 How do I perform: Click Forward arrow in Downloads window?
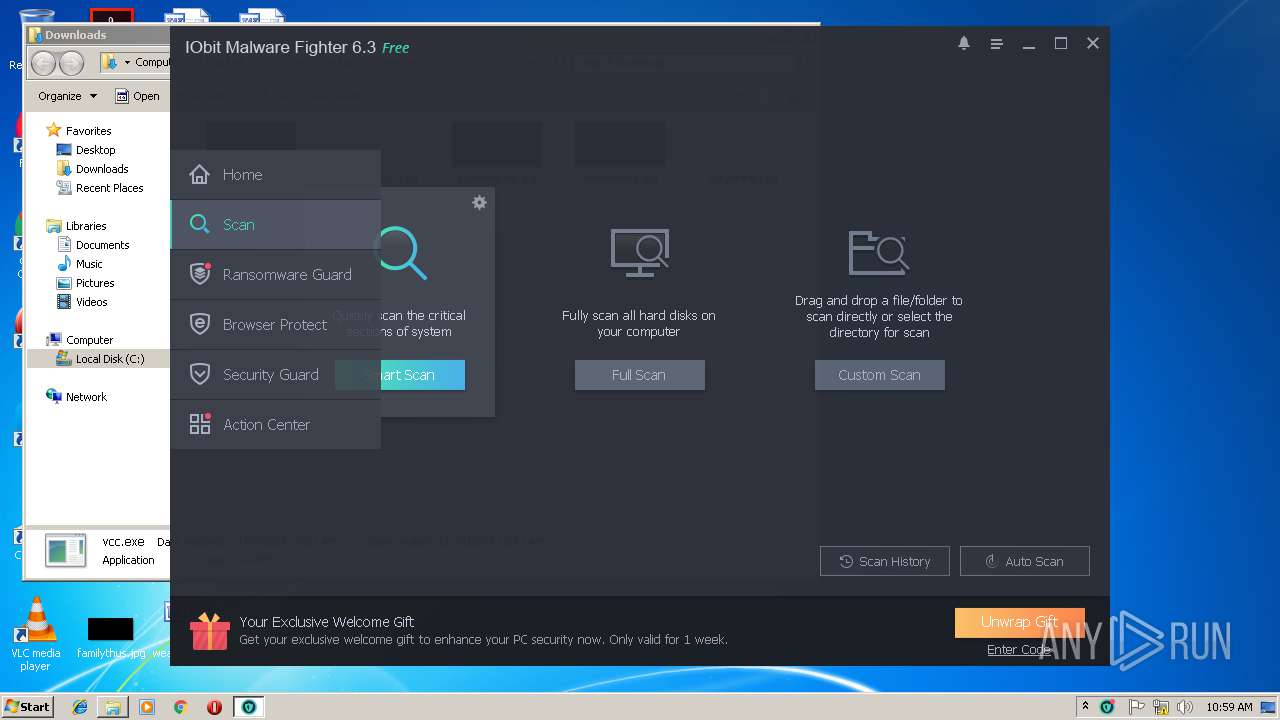(x=72, y=63)
